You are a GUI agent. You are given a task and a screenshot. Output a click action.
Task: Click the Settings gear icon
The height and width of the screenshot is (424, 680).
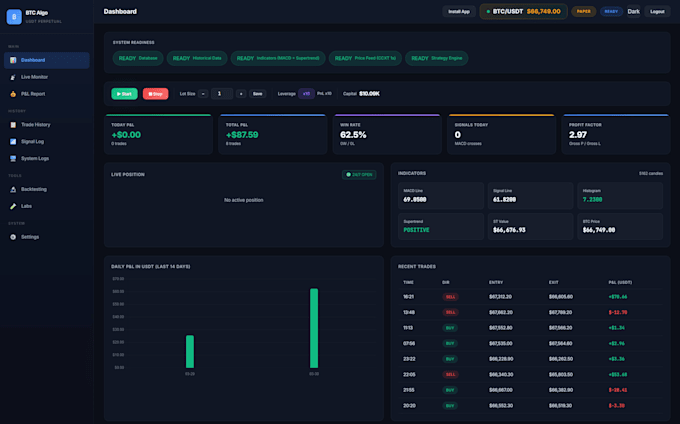tap(13, 237)
